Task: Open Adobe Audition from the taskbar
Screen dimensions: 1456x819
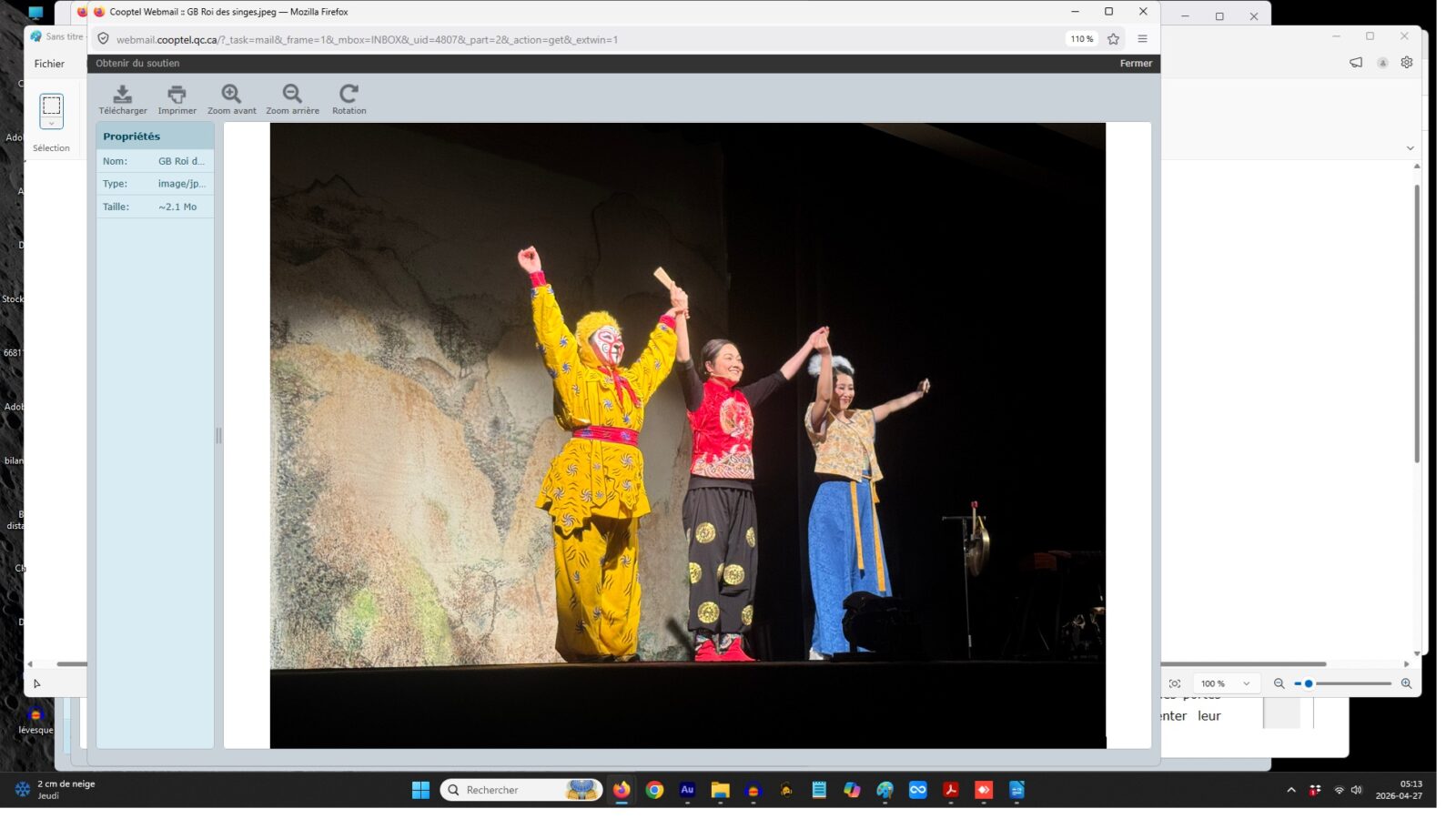Action: pyautogui.click(x=687, y=790)
